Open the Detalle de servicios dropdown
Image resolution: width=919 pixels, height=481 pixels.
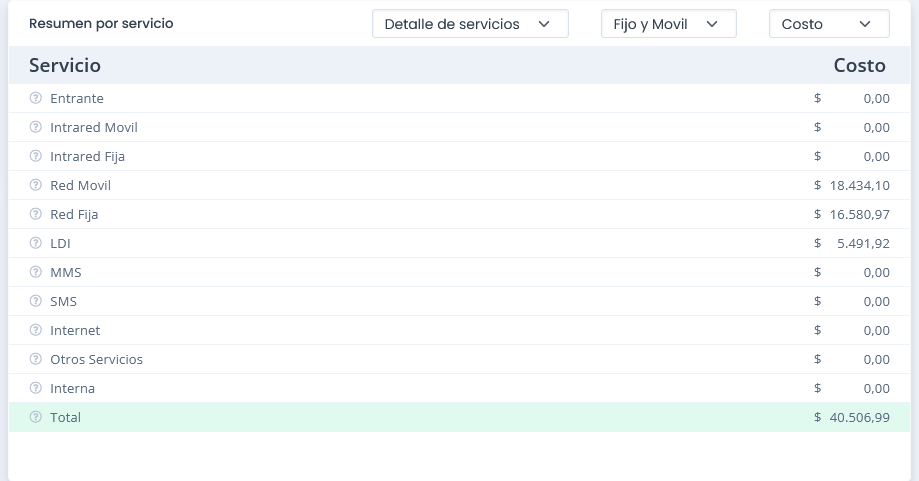click(x=469, y=24)
